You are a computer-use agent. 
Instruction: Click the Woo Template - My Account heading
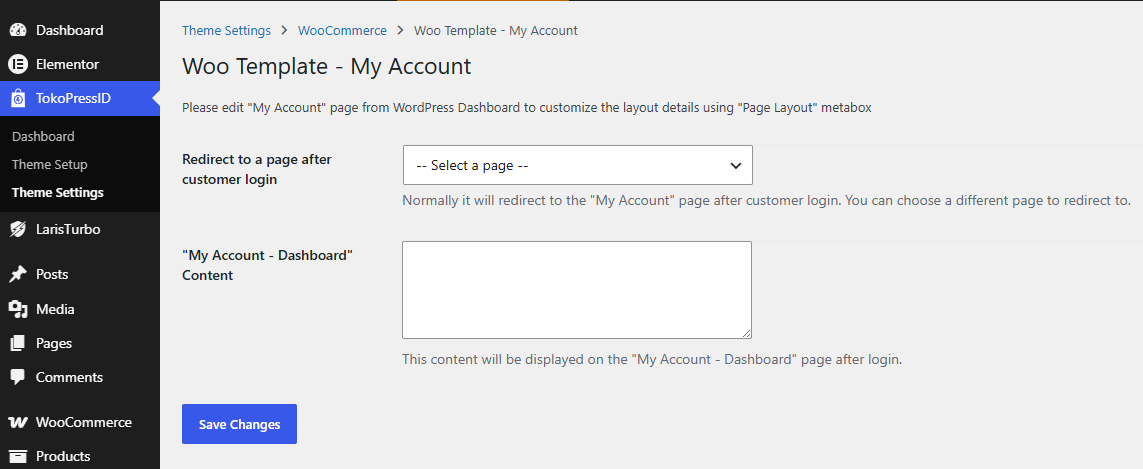327,66
